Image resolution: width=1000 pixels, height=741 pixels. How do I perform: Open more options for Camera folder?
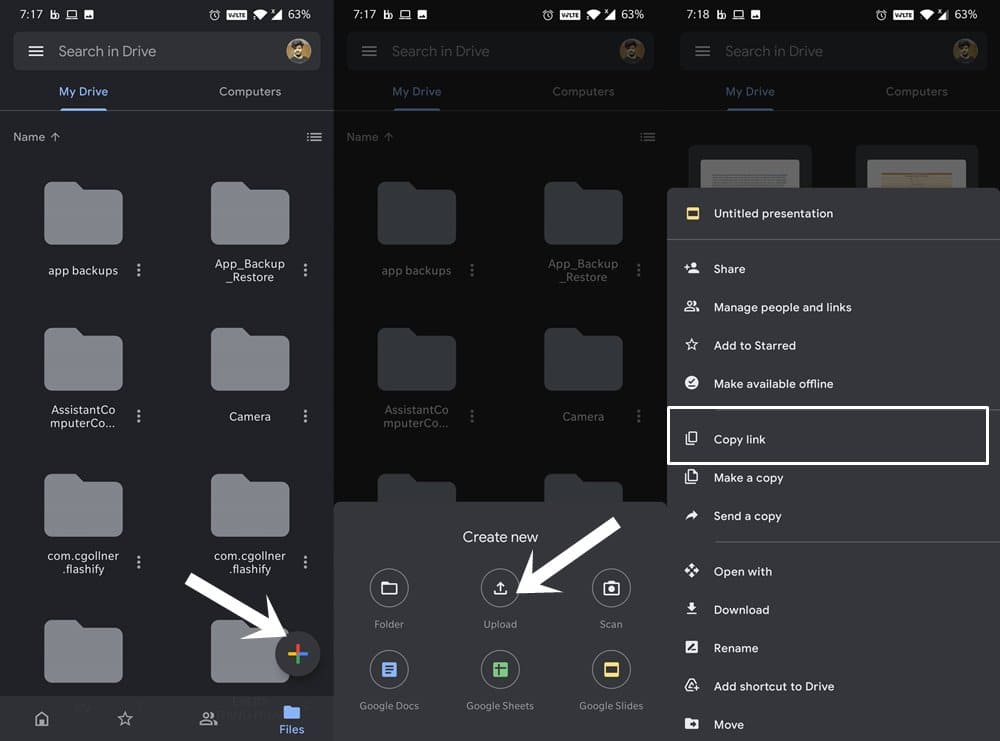click(x=305, y=416)
